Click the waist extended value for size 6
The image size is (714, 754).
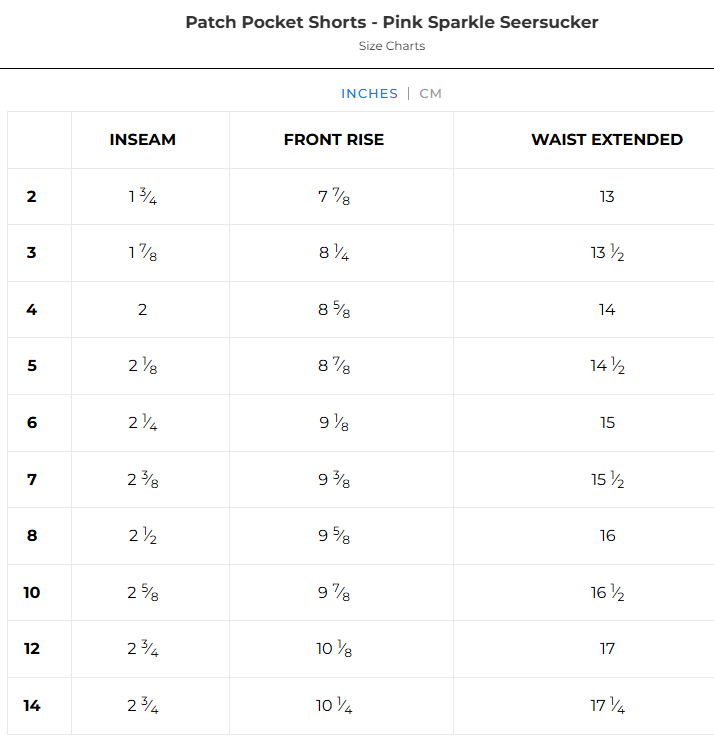point(607,423)
